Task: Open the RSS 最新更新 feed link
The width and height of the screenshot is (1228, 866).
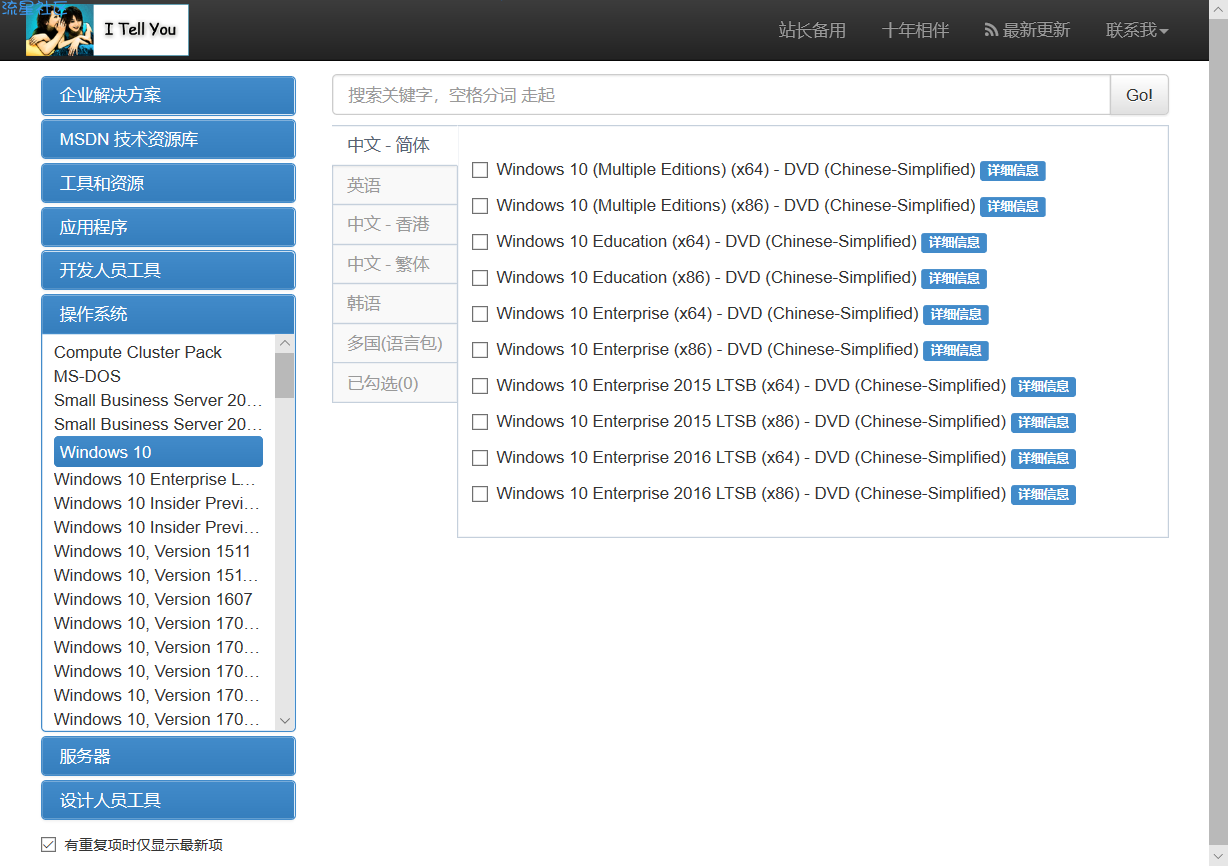Action: coord(1027,30)
